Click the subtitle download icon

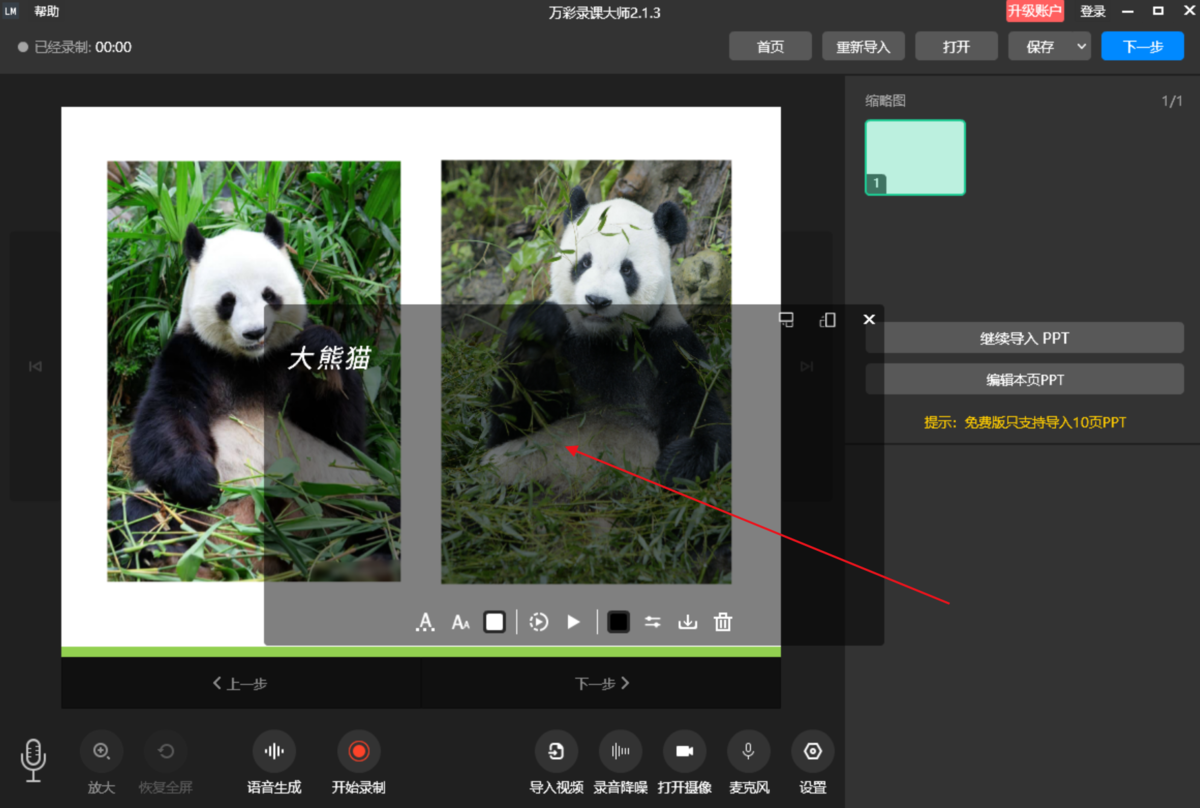click(x=687, y=622)
